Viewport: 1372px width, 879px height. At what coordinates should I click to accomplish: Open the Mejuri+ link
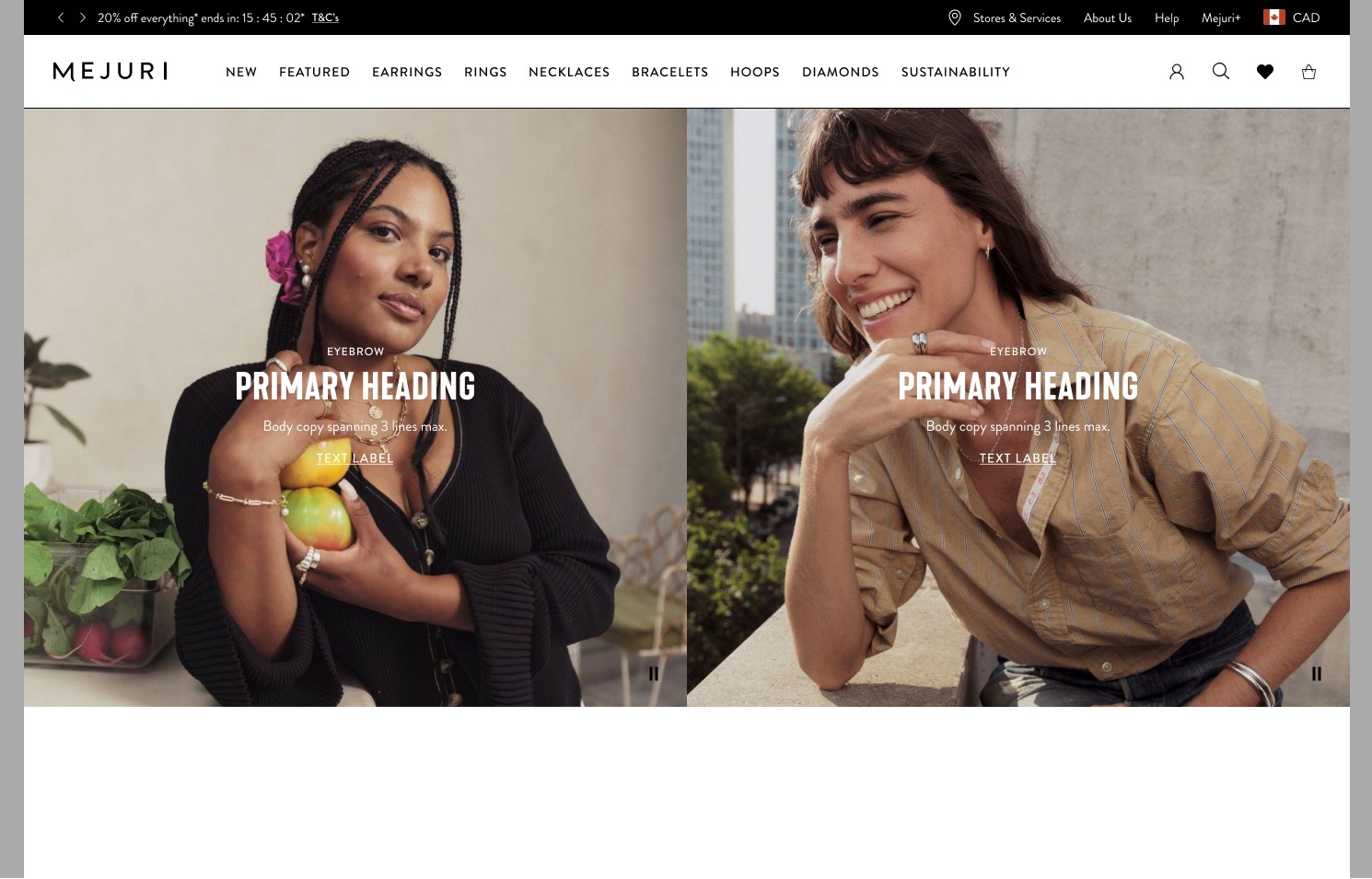1221,17
